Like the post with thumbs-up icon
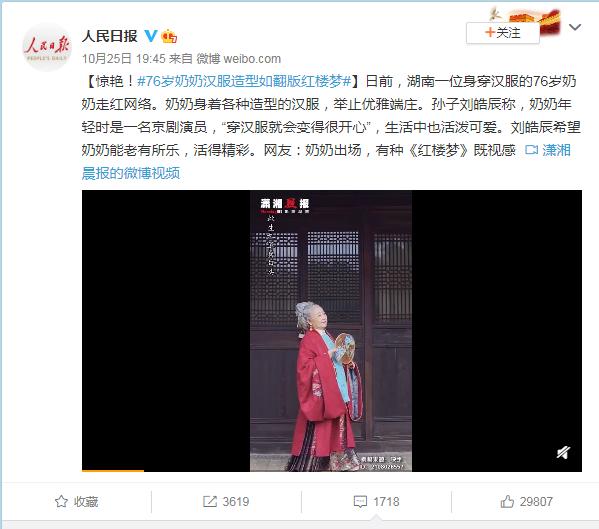Viewport: 599px width, 529px height. (507, 501)
